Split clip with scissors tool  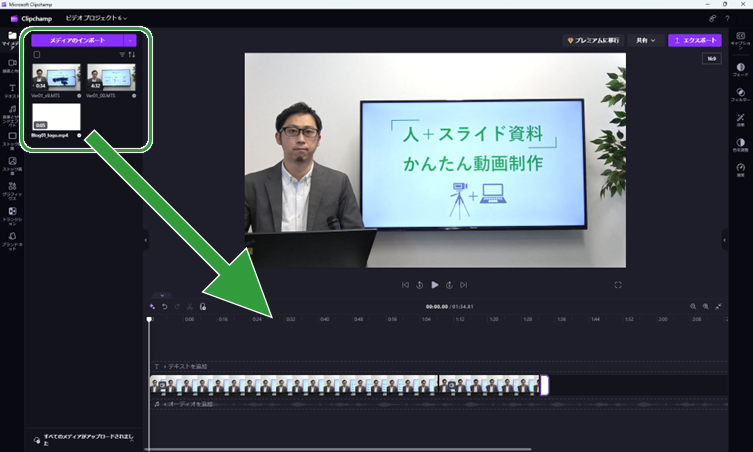190,306
